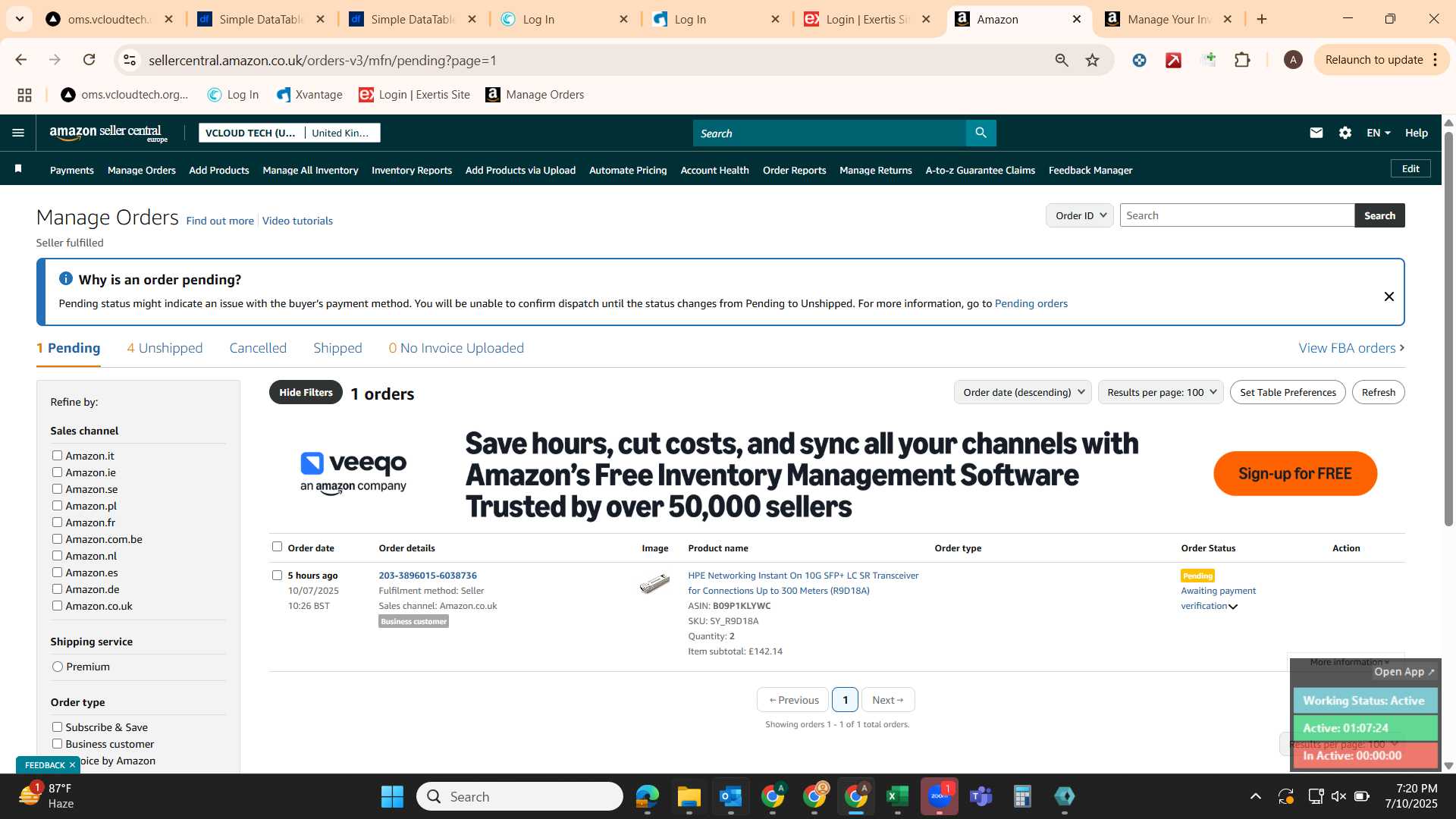Click the product thumbnail image of transceiver

(x=654, y=583)
